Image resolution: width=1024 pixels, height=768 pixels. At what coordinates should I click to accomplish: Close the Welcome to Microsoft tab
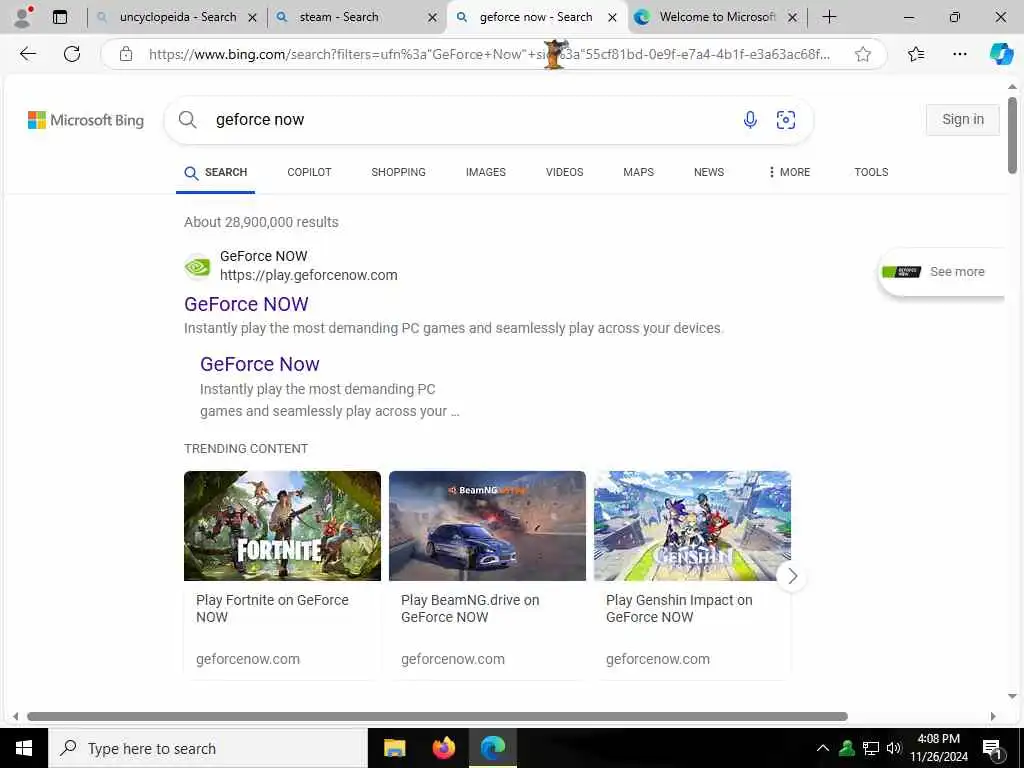tap(792, 18)
